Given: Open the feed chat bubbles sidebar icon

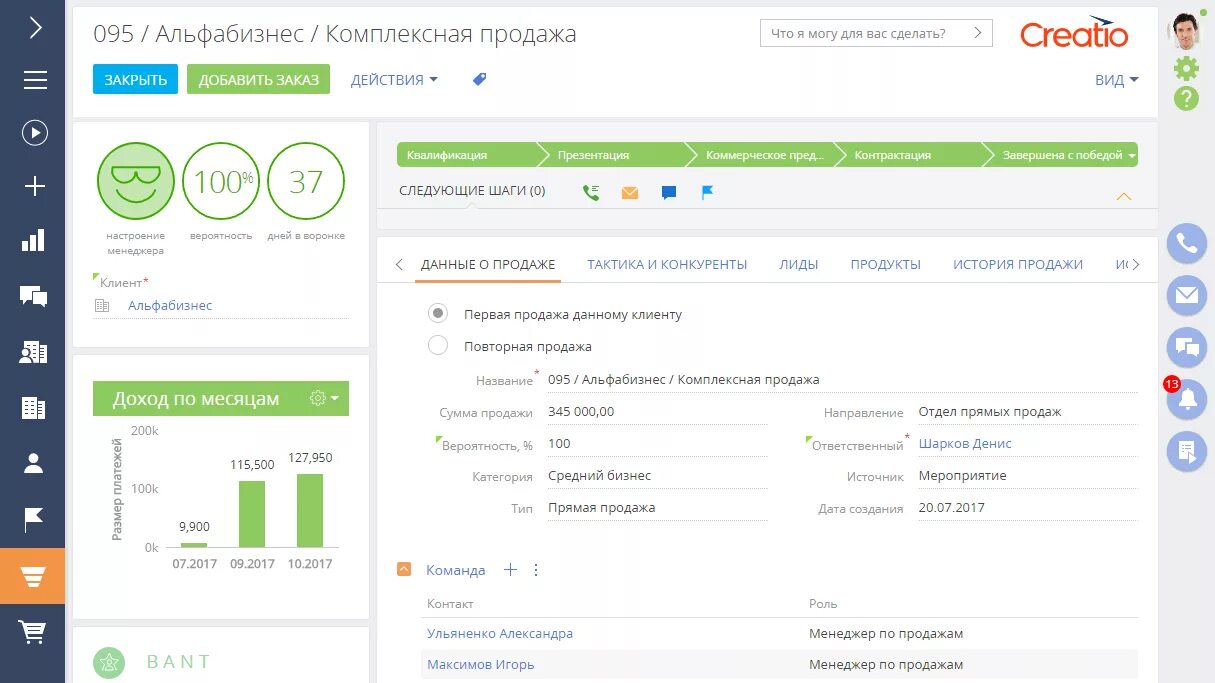Looking at the screenshot, I should [34, 296].
